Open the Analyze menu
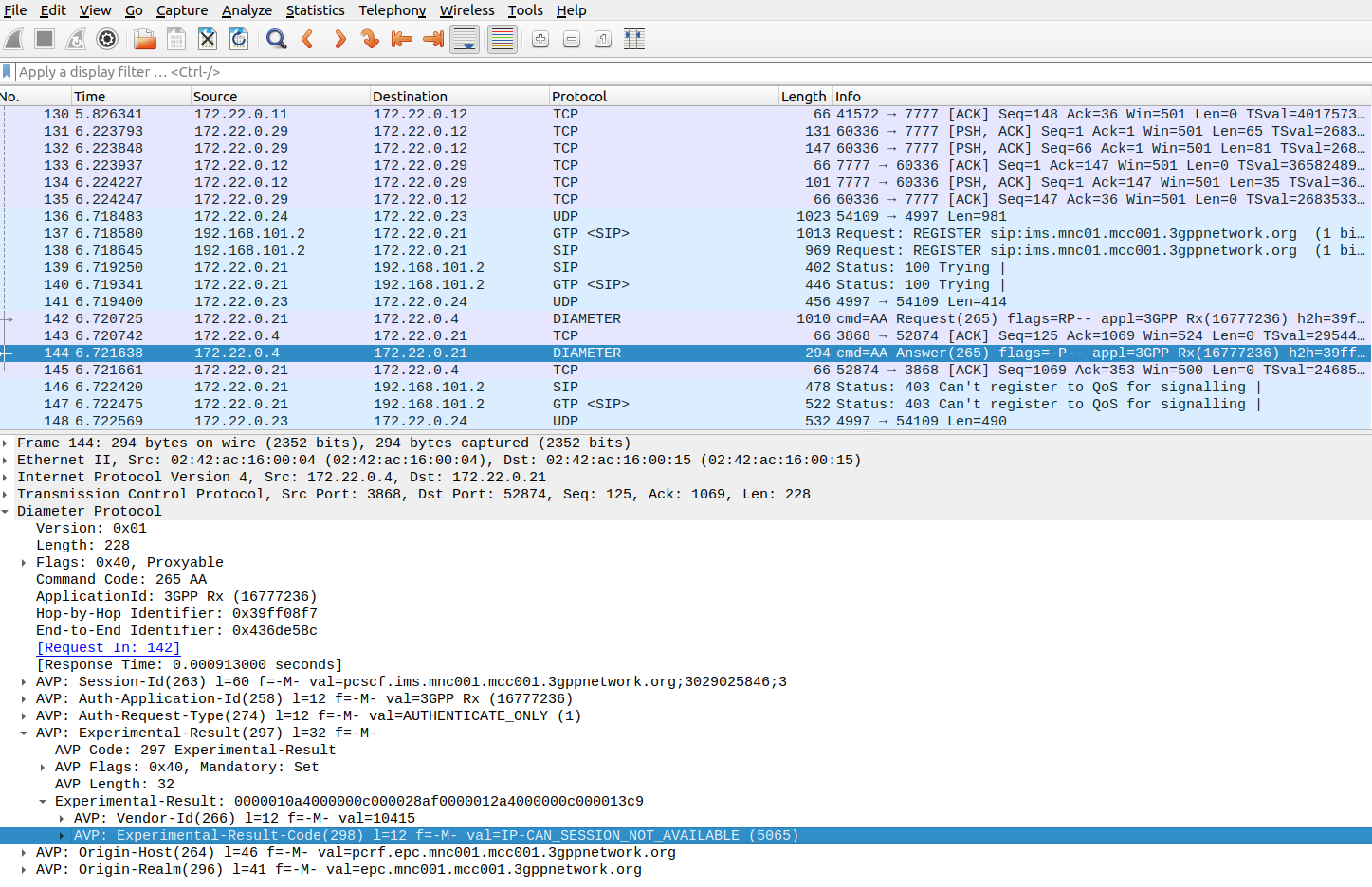Screen dimensions: 1372x887 [x=247, y=10]
